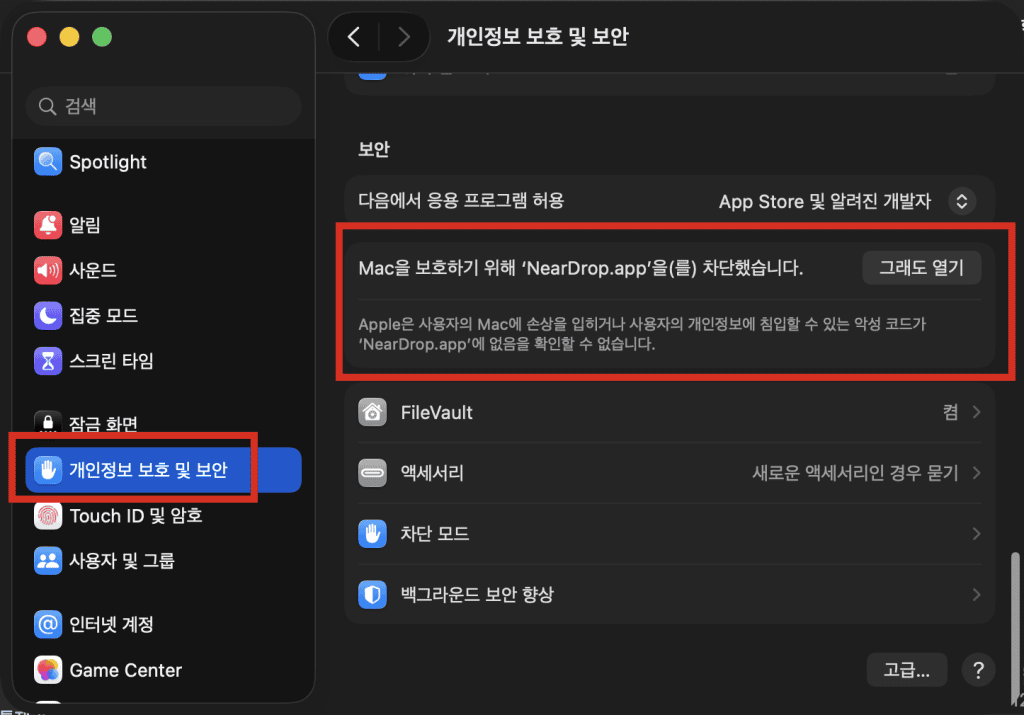Click the FileVault status value 켬
1024x715 pixels.
(950, 412)
